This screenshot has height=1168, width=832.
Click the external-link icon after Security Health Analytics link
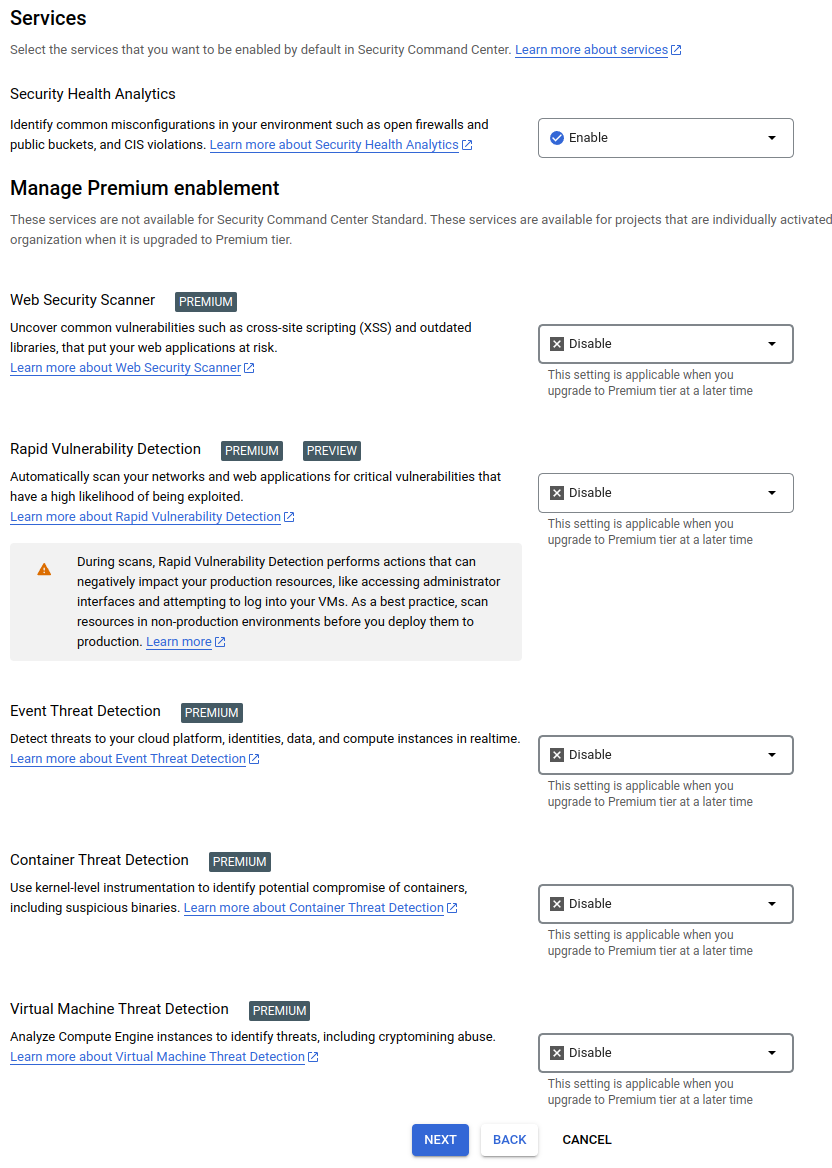[x=467, y=145]
